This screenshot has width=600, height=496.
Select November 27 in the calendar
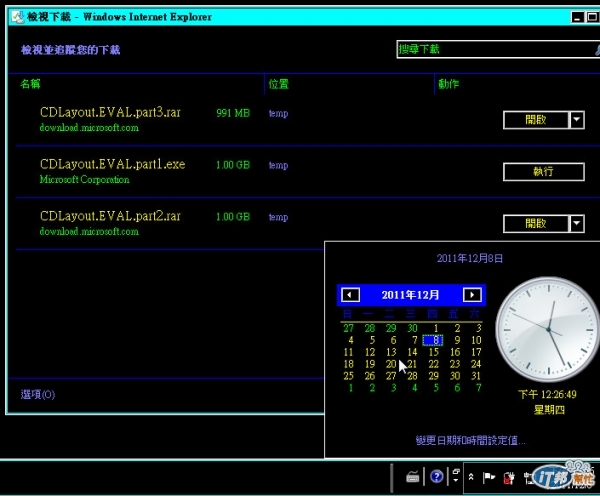[x=348, y=328]
